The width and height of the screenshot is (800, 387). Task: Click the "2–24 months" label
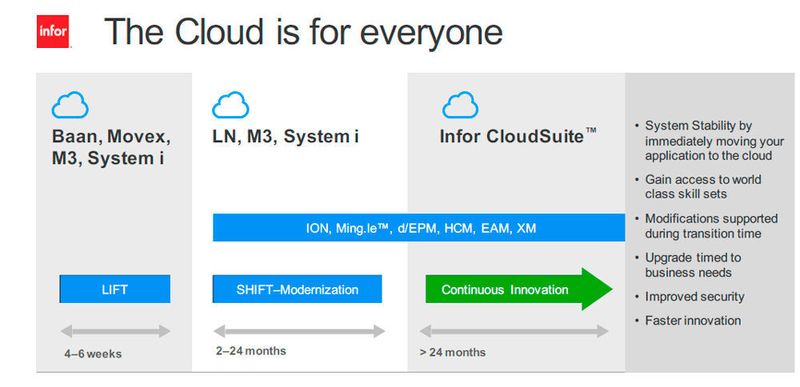pos(251,351)
